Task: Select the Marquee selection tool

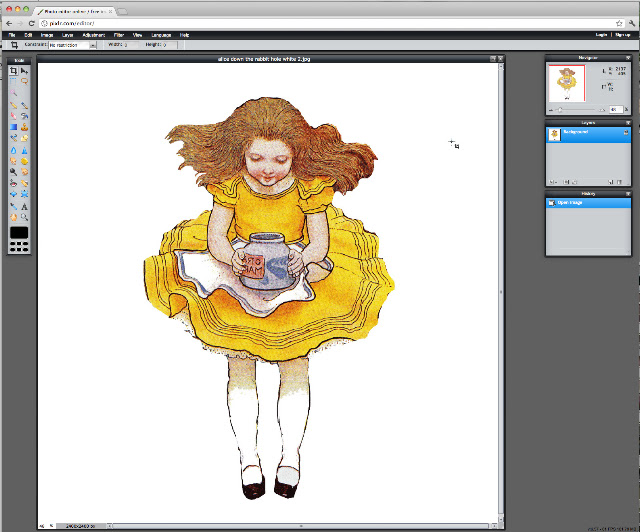Action: pos(13,81)
